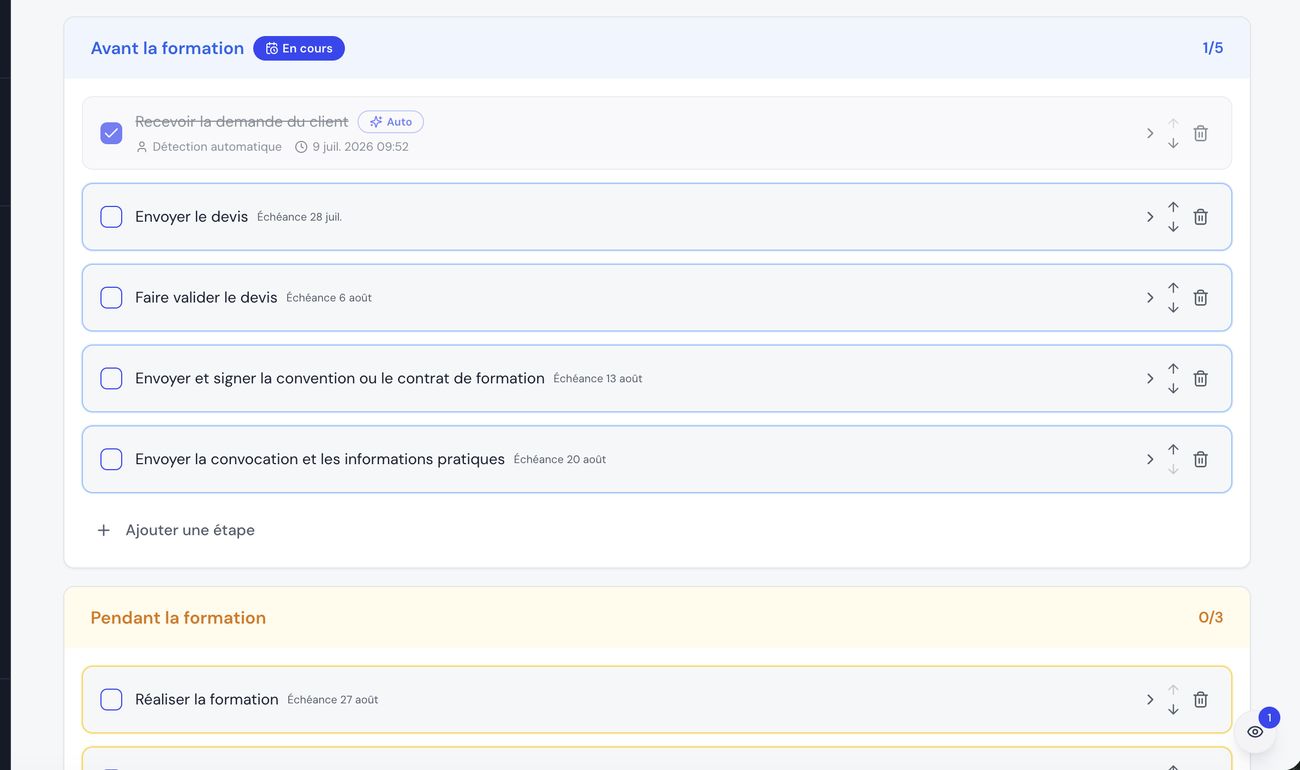Click "Ajouter une étape" to add a step
The width and height of the screenshot is (1300, 770).
pyautogui.click(x=175, y=530)
